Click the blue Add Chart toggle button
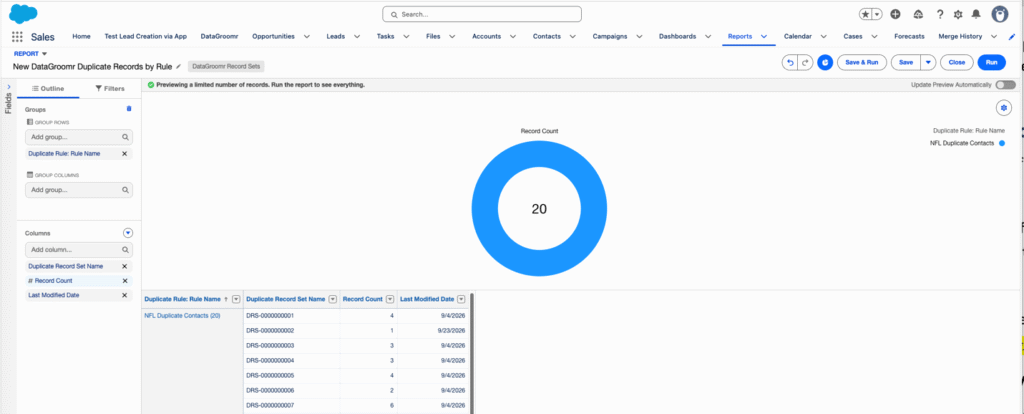 [825, 63]
